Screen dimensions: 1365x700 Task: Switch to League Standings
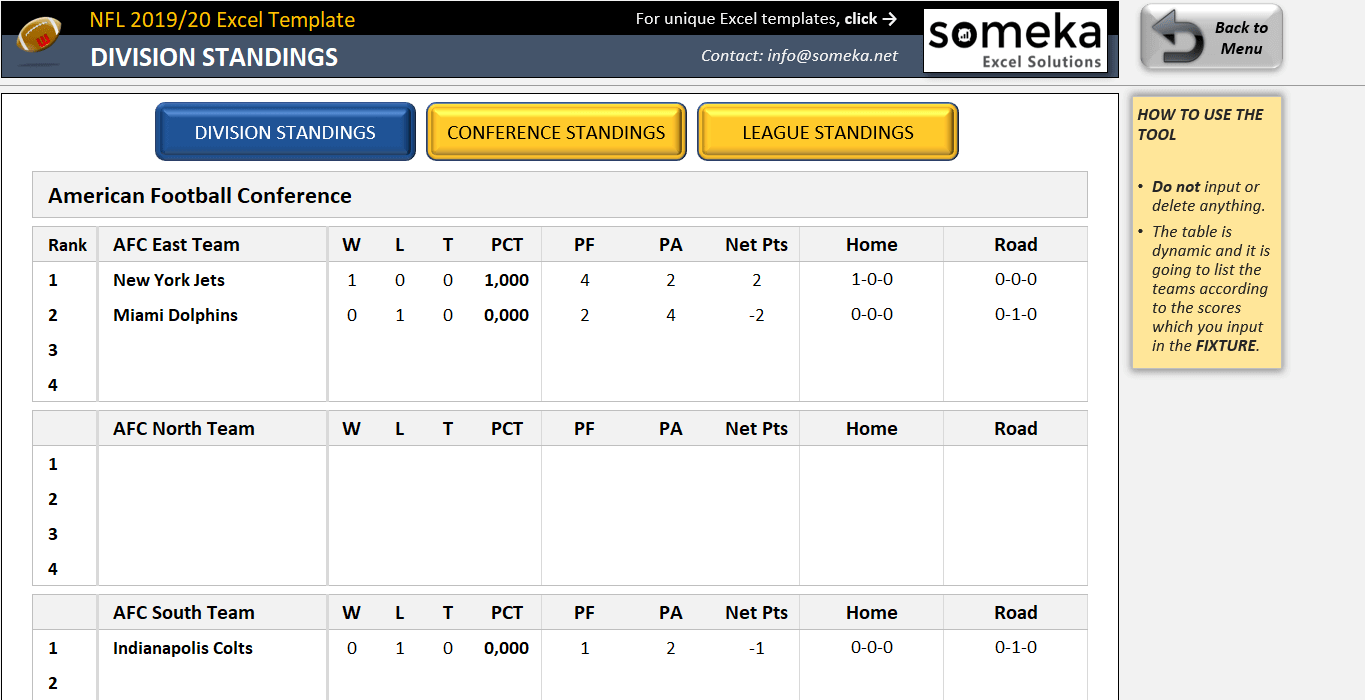(828, 132)
